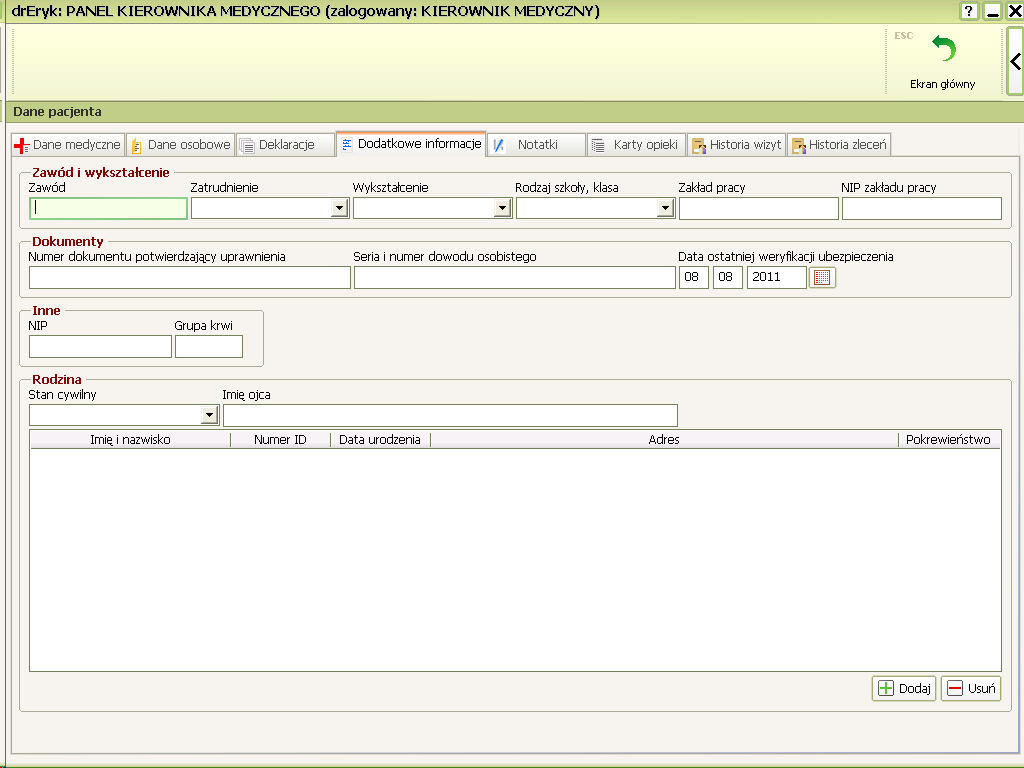
Task: Expand the Zatrudnienie dropdown
Action: click(x=339, y=208)
